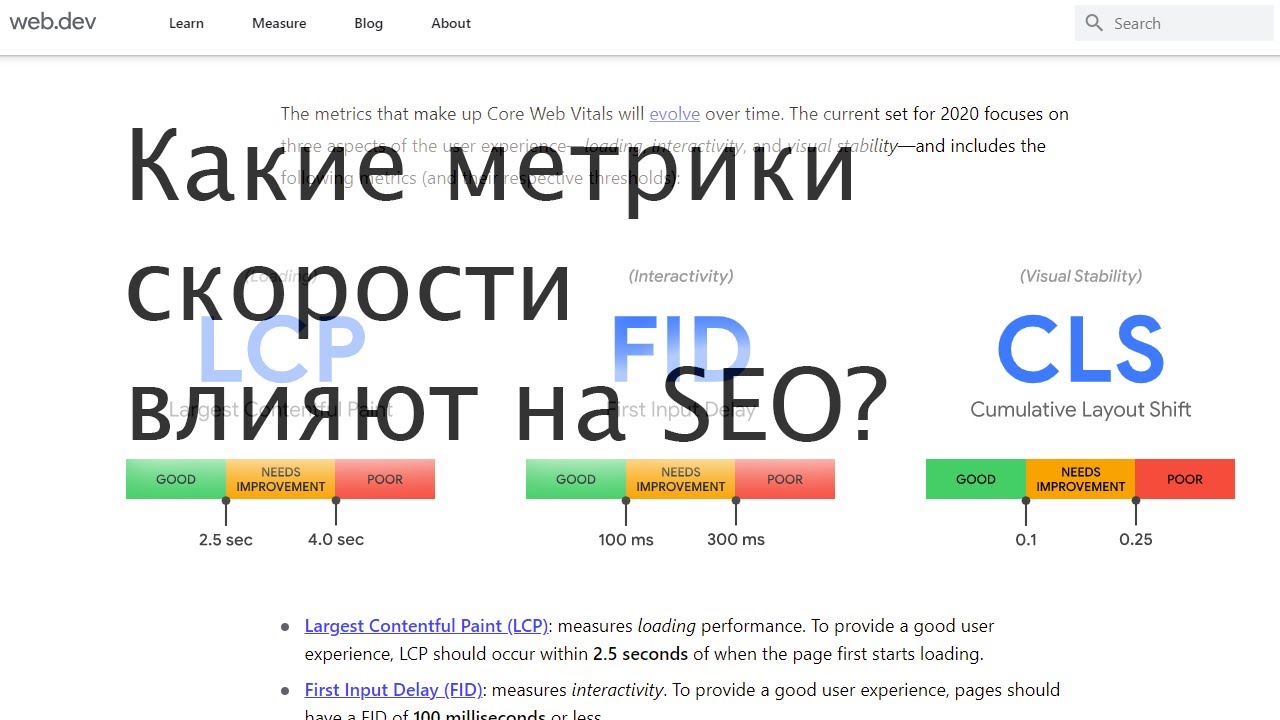Click the search magnifier icon
Viewport: 1280px width, 720px height.
click(1094, 23)
